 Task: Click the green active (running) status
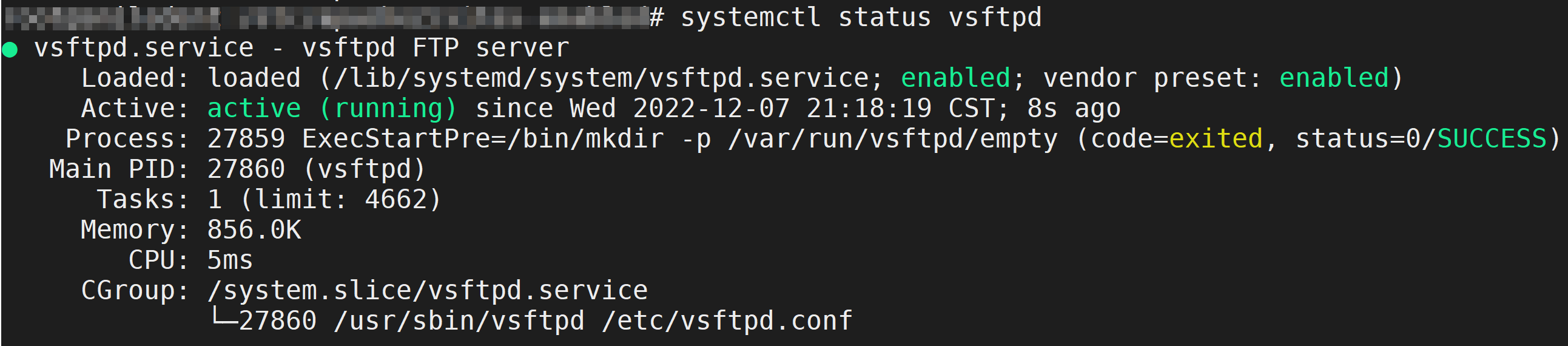[x=332, y=109]
